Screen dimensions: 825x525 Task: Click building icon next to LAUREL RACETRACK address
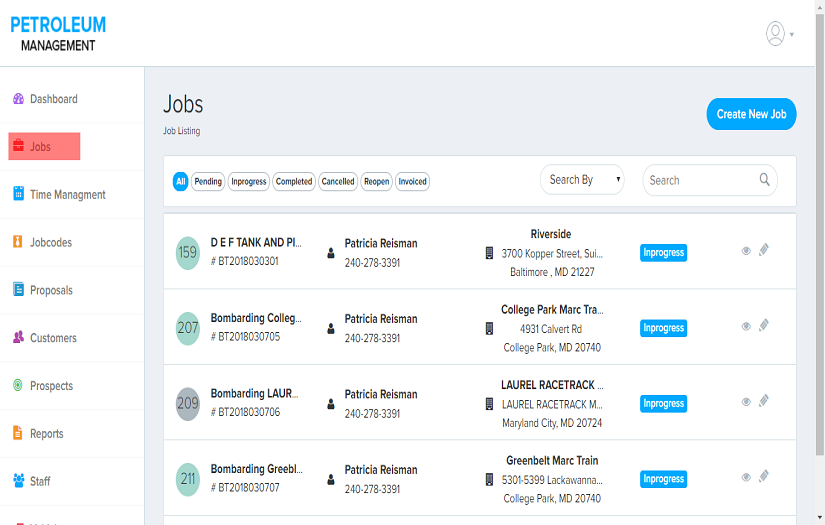click(x=489, y=404)
